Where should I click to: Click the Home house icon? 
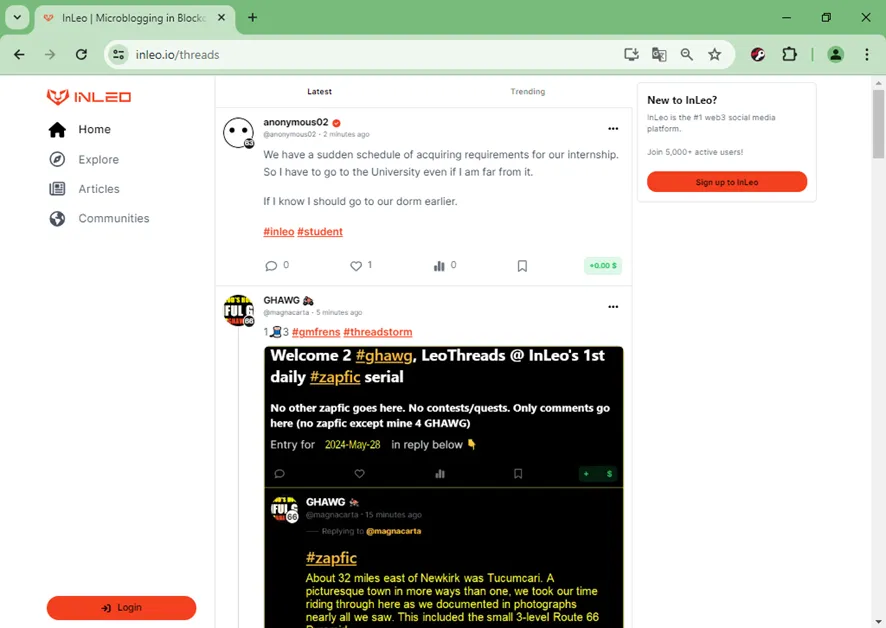pyautogui.click(x=57, y=129)
